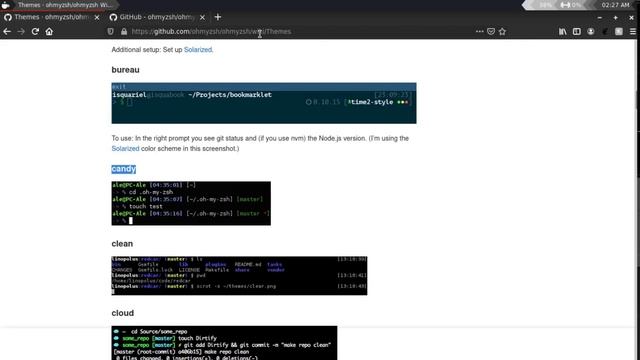Click the cloud theme heading
This screenshot has height=360, width=640.
[122, 313]
